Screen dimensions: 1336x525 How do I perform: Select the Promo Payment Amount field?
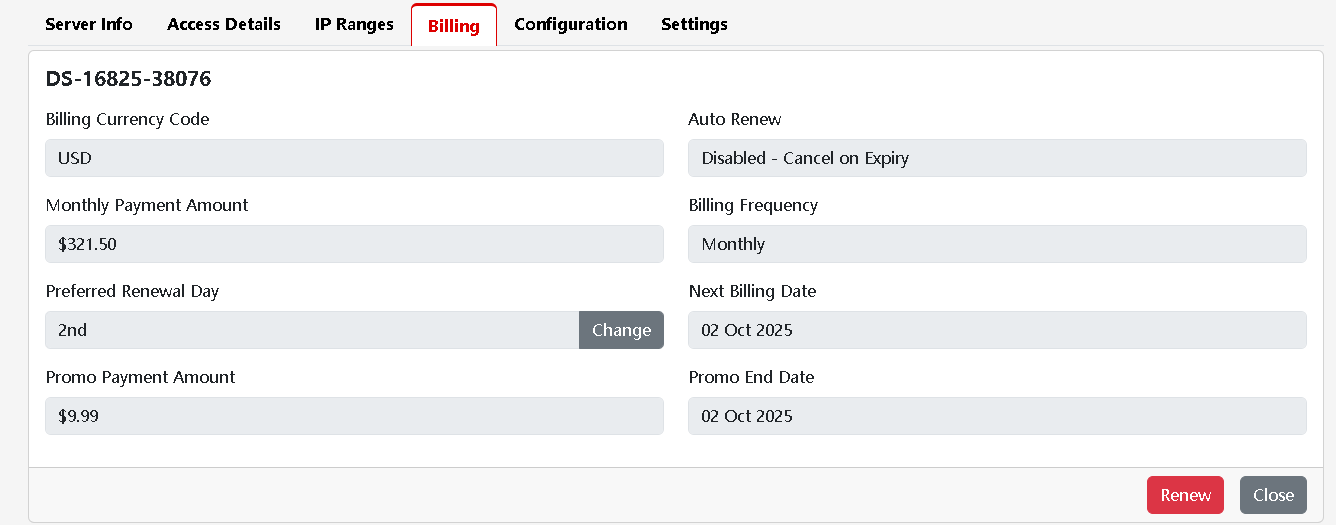[x=354, y=416]
